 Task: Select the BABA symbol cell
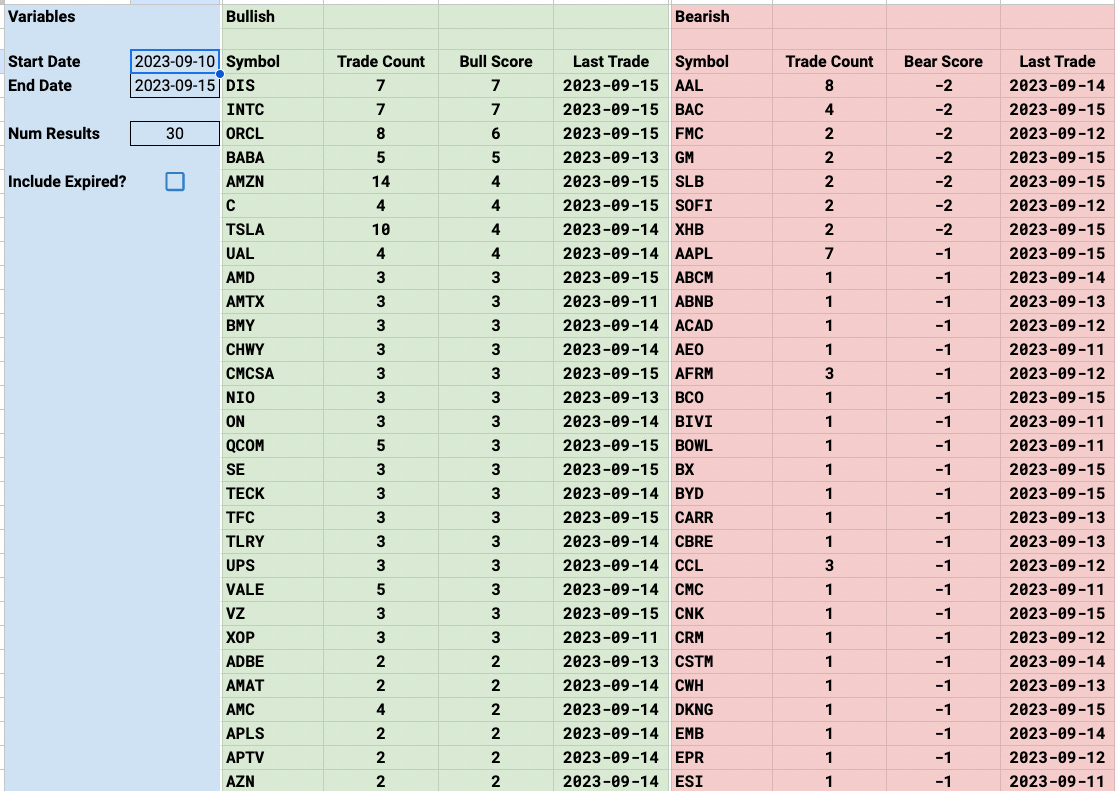(x=272, y=157)
